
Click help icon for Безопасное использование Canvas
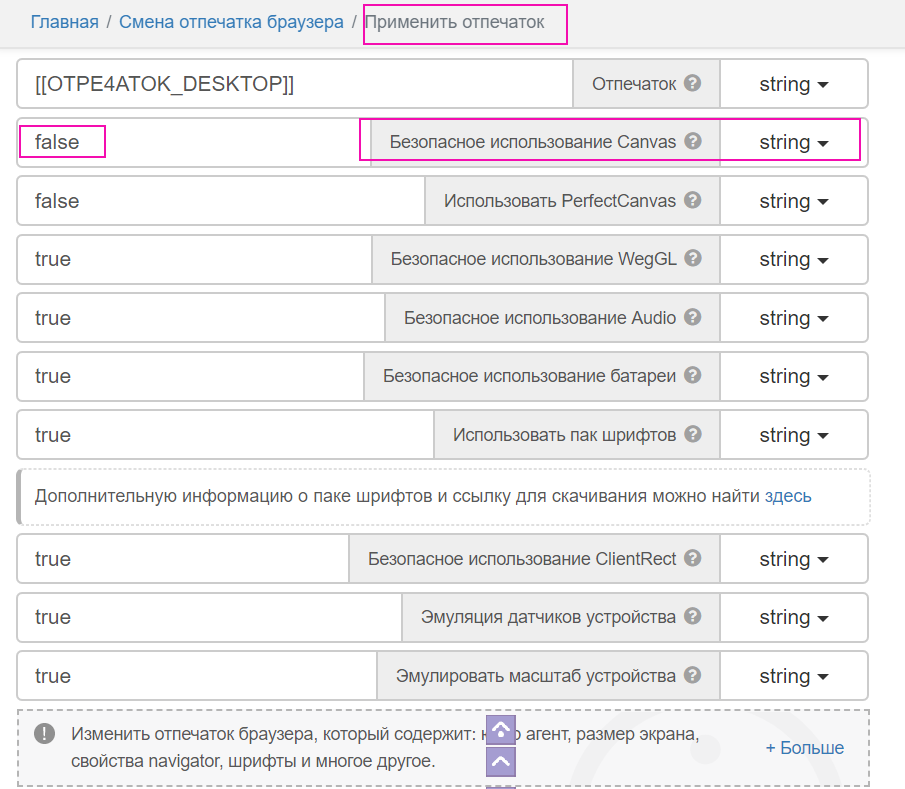[x=693, y=142]
